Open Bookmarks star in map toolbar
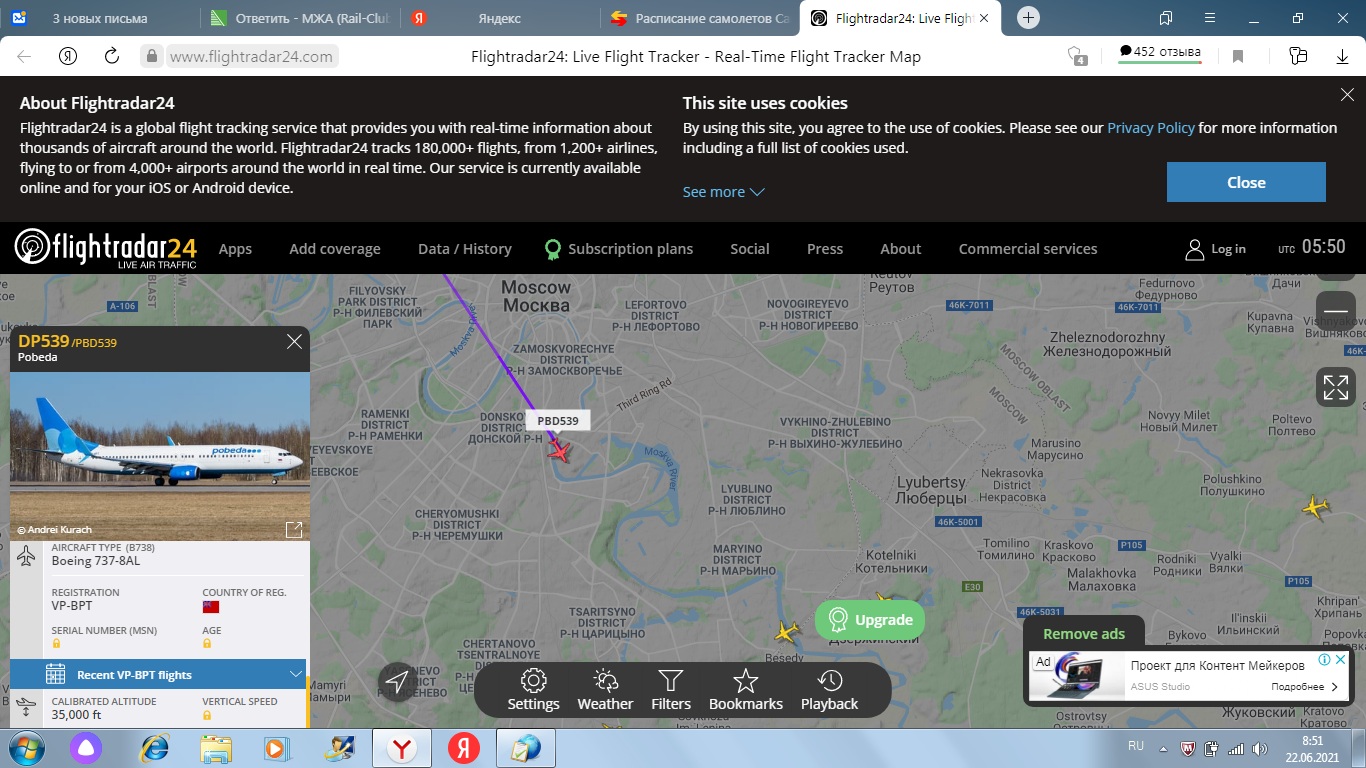Screen dimensions: 1366x768 [745, 690]
